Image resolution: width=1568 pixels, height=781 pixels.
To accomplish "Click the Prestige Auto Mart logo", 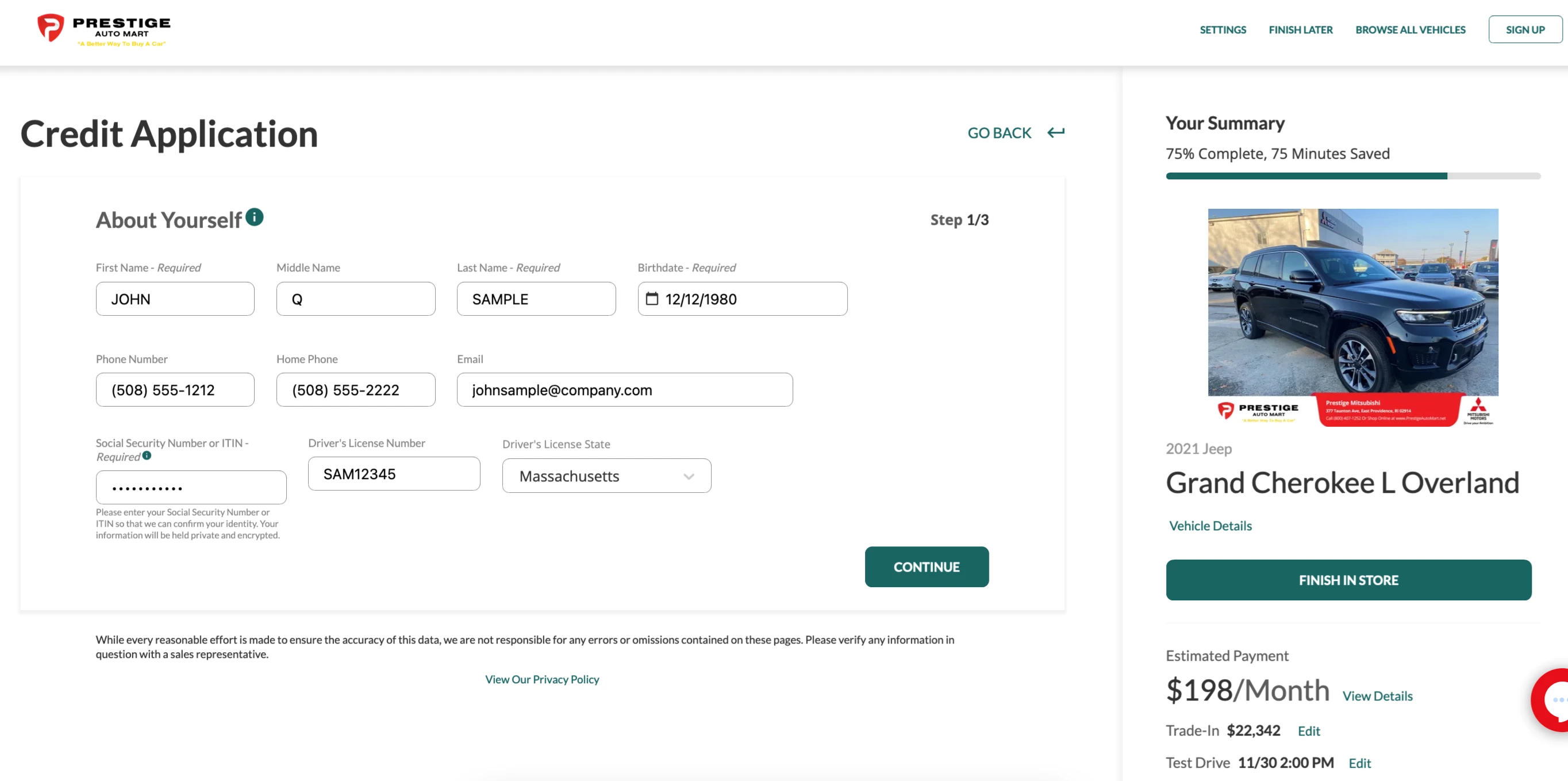I will (x=103, y=29).
